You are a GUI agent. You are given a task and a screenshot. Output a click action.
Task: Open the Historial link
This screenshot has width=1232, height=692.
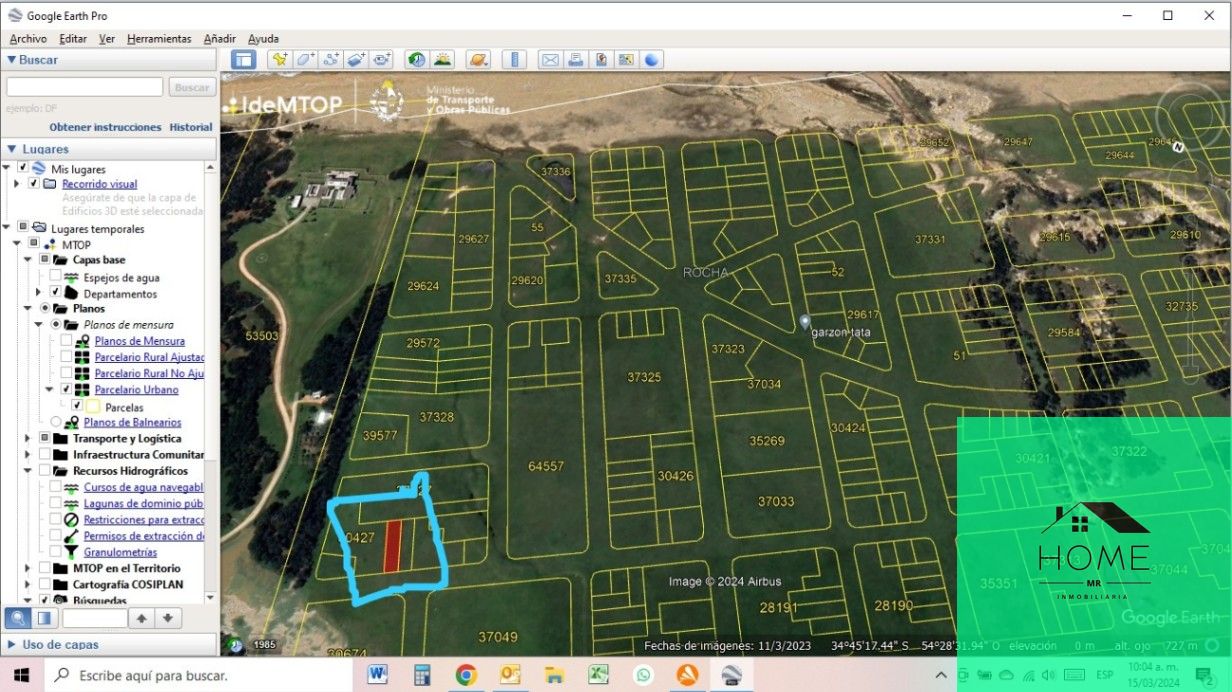pos(191,127)
